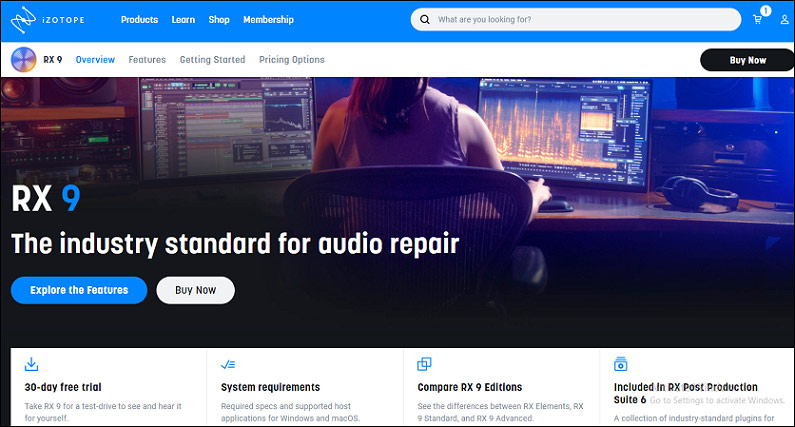Click the System requirements checklist icon

pos(228,364)
